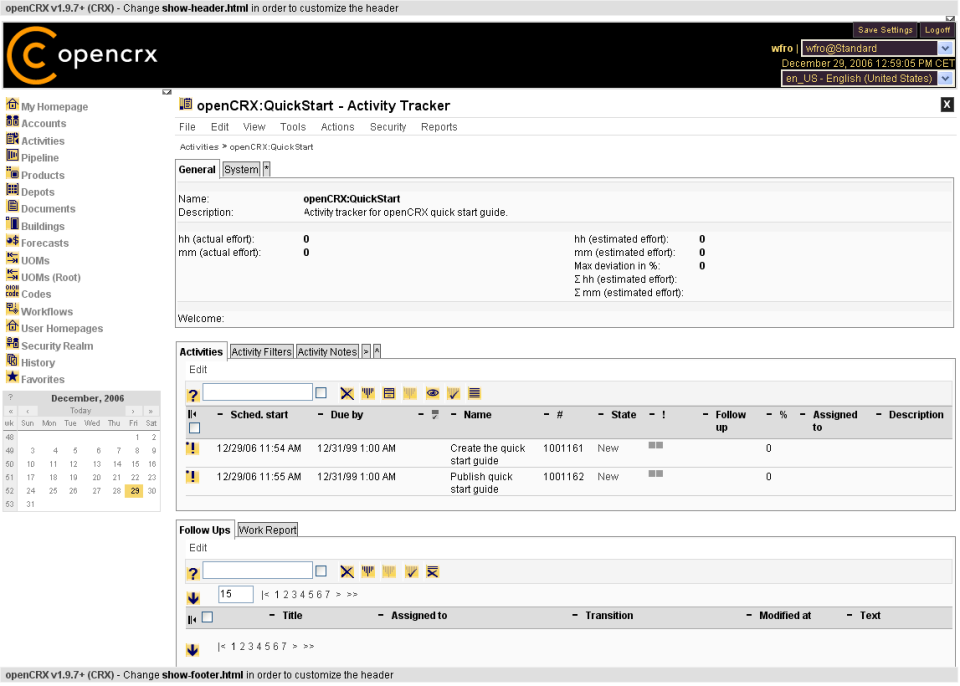Expand more grid tabs with the > tab
Screen dimensions: 960x686
pyautogui.click(x=366, y=352)
